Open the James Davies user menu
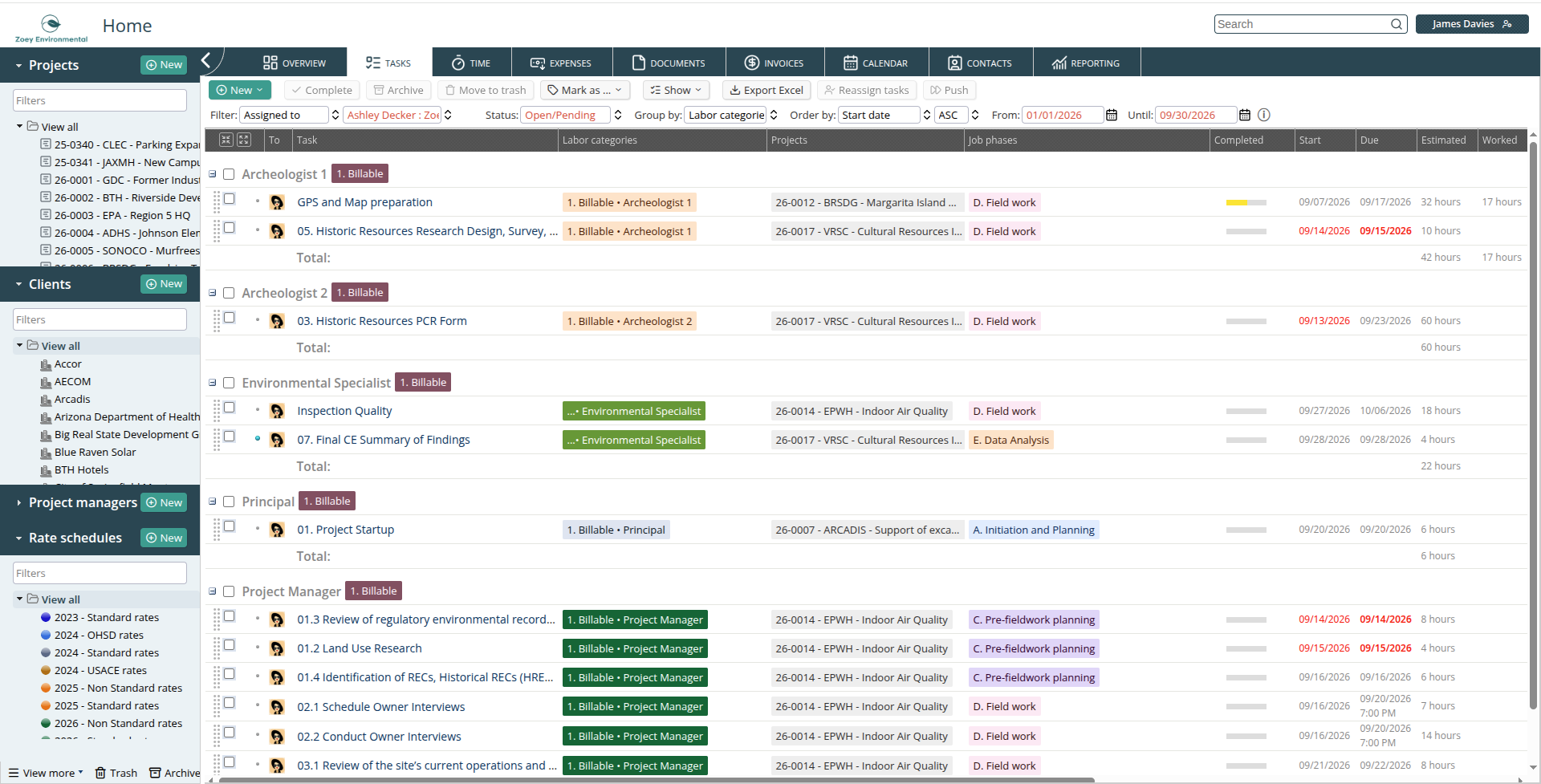This screenshot has height=784, width=1541. click(x=1471, y=24)
